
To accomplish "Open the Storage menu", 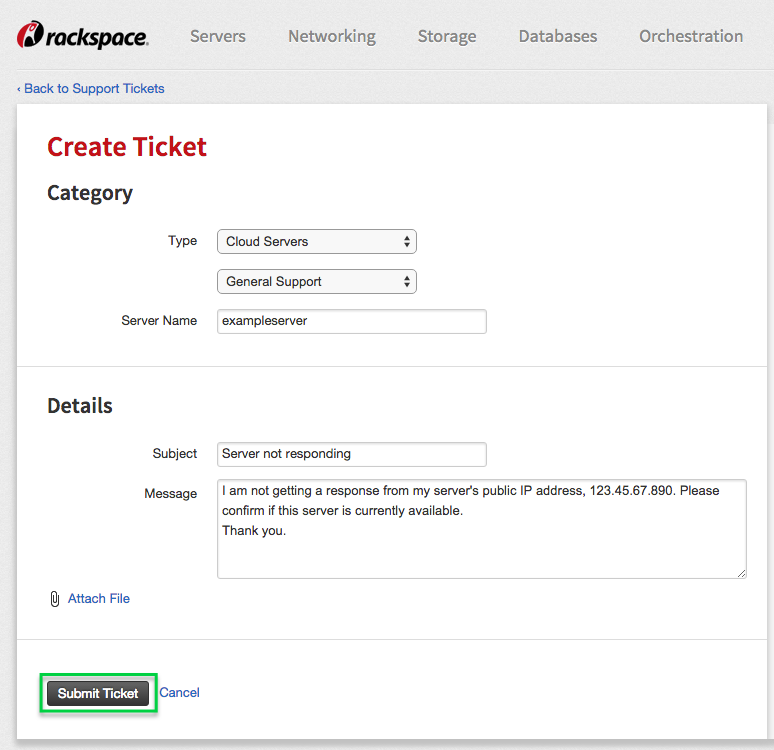I will pyautogui.click(x=447, y=36).
